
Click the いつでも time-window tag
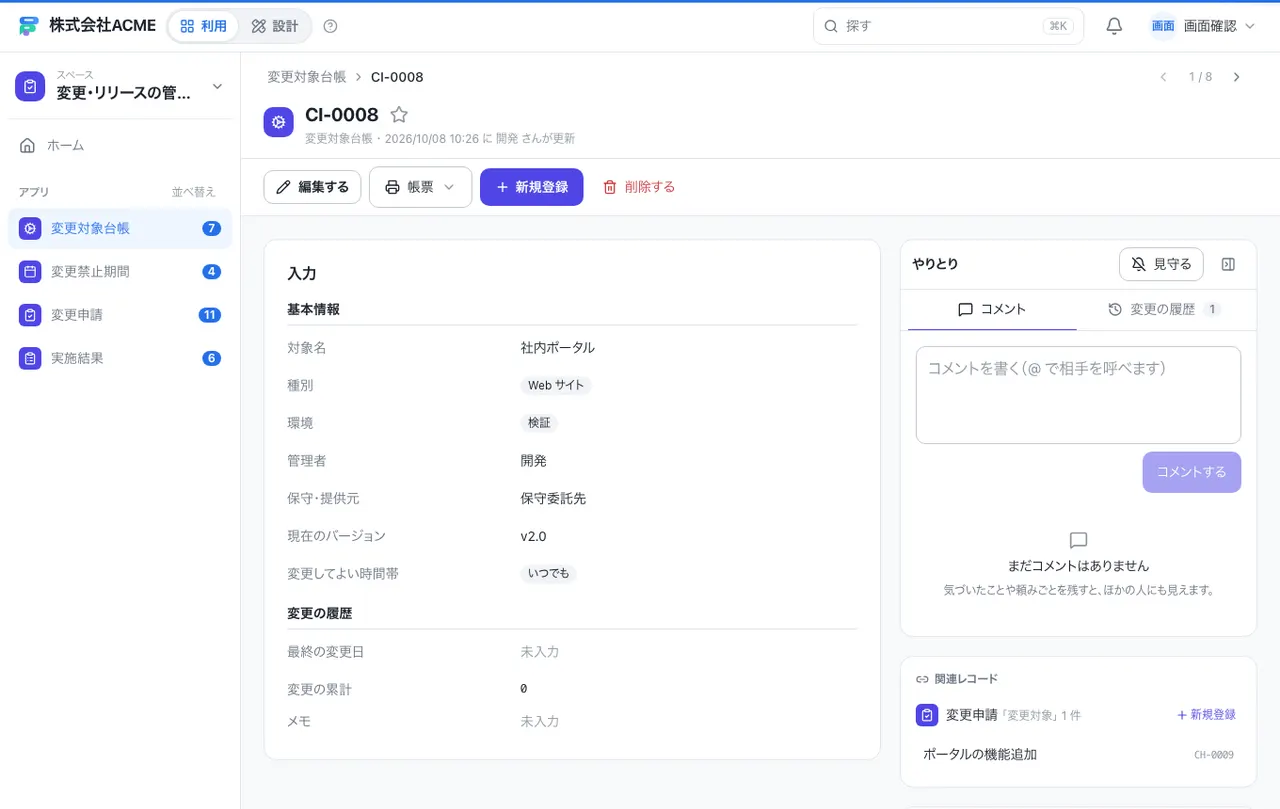[548, 573]
